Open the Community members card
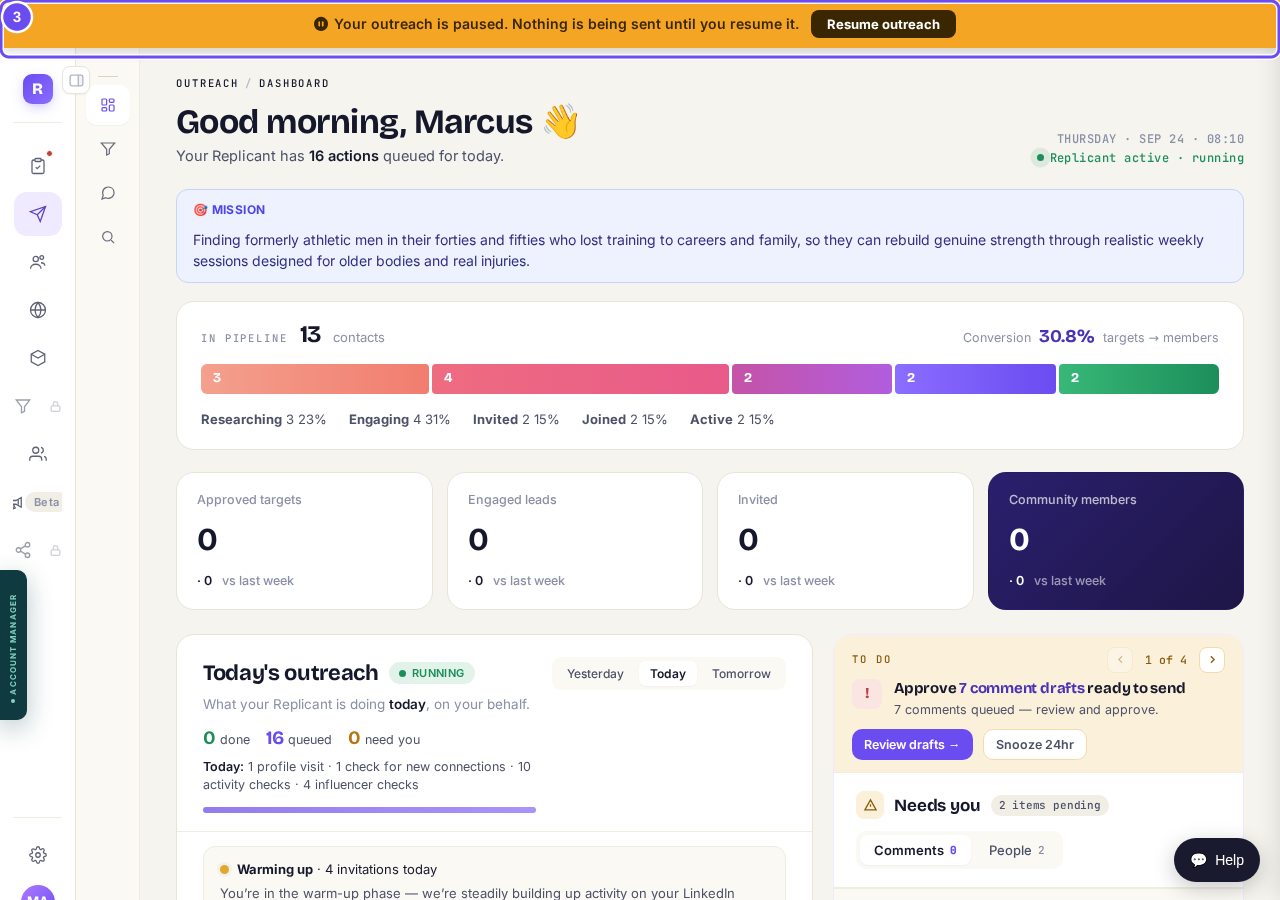Viewport: 1280px width, 900px height. (1116, 541)
